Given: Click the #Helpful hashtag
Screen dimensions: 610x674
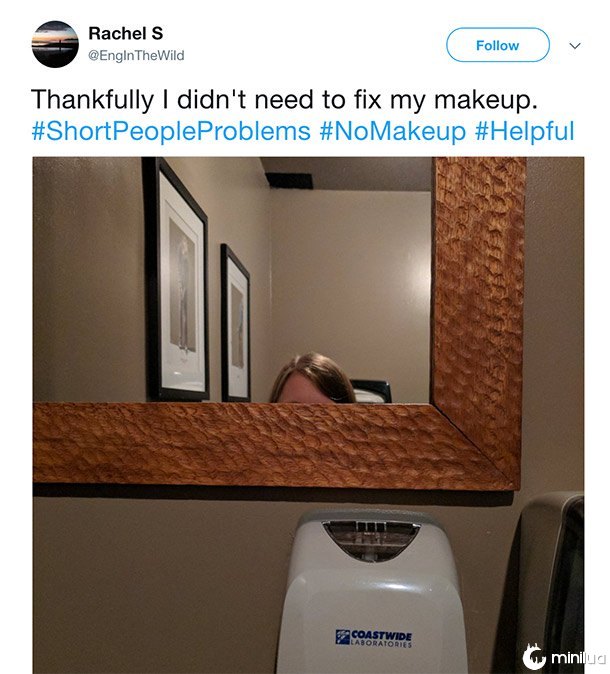Looking at the screenshot, I should pos(524,131).
